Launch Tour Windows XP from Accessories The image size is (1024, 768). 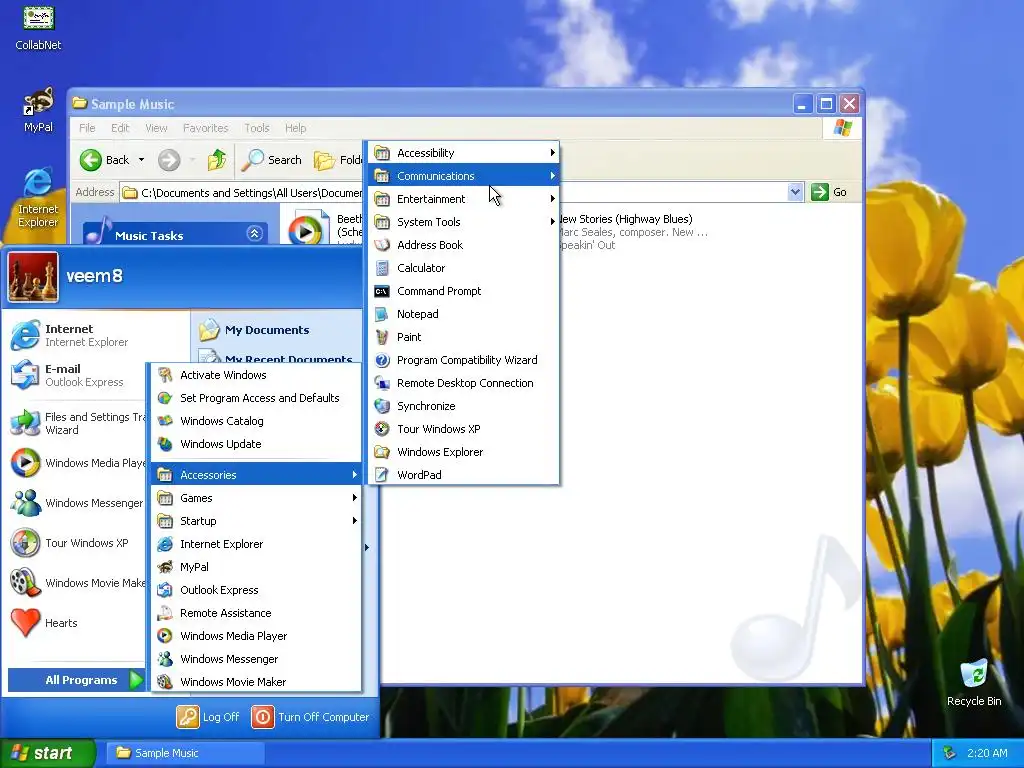point(464,429)
